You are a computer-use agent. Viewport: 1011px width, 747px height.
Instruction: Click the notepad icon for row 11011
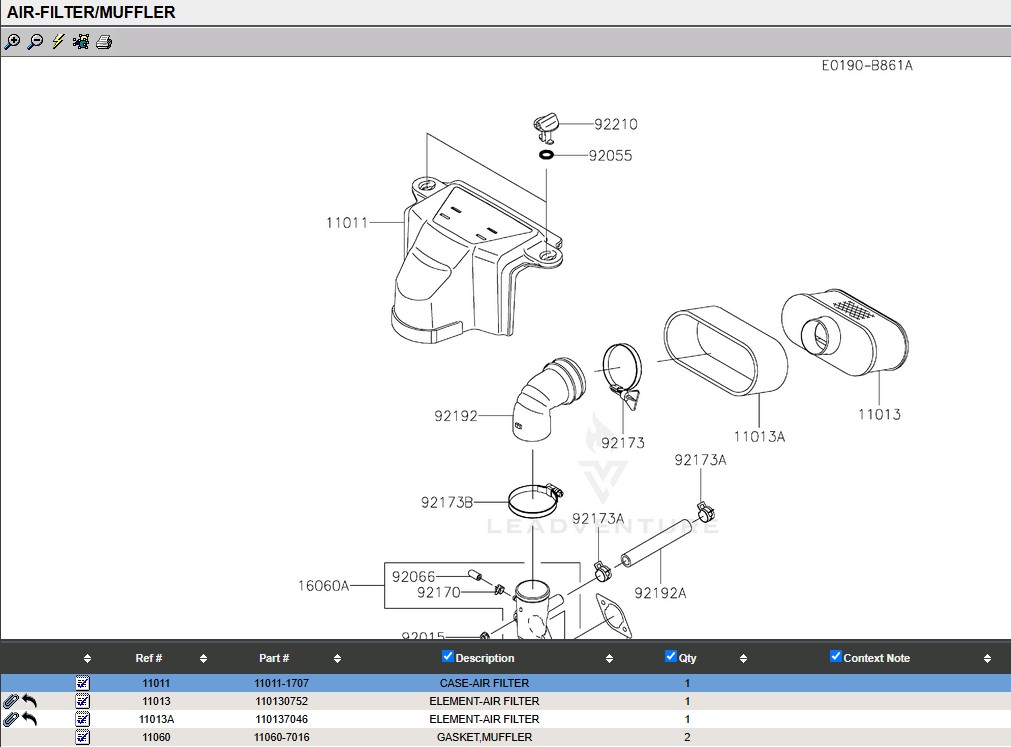83,683
